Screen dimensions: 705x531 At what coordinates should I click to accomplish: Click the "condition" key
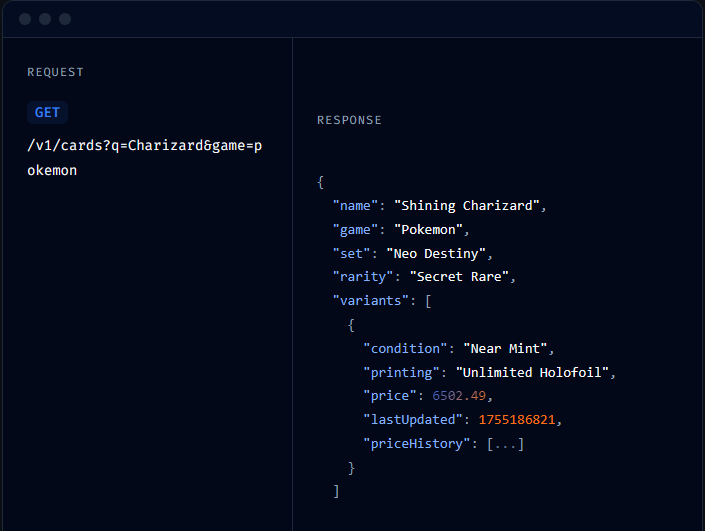pyautogui.click(x=405, y=348)
